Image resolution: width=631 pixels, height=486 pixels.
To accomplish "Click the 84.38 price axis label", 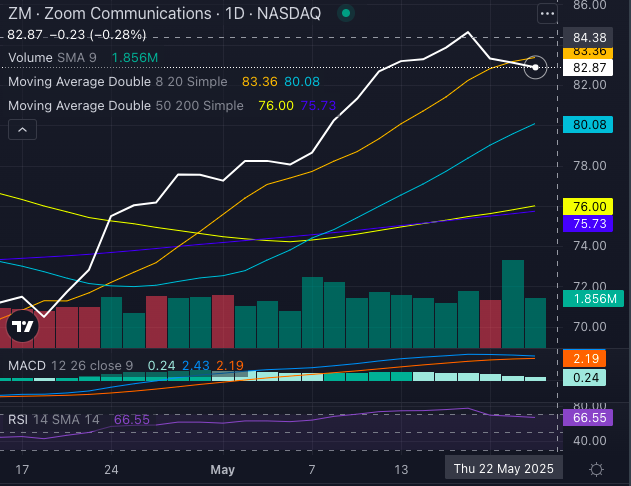I will (x=588, y=37).
